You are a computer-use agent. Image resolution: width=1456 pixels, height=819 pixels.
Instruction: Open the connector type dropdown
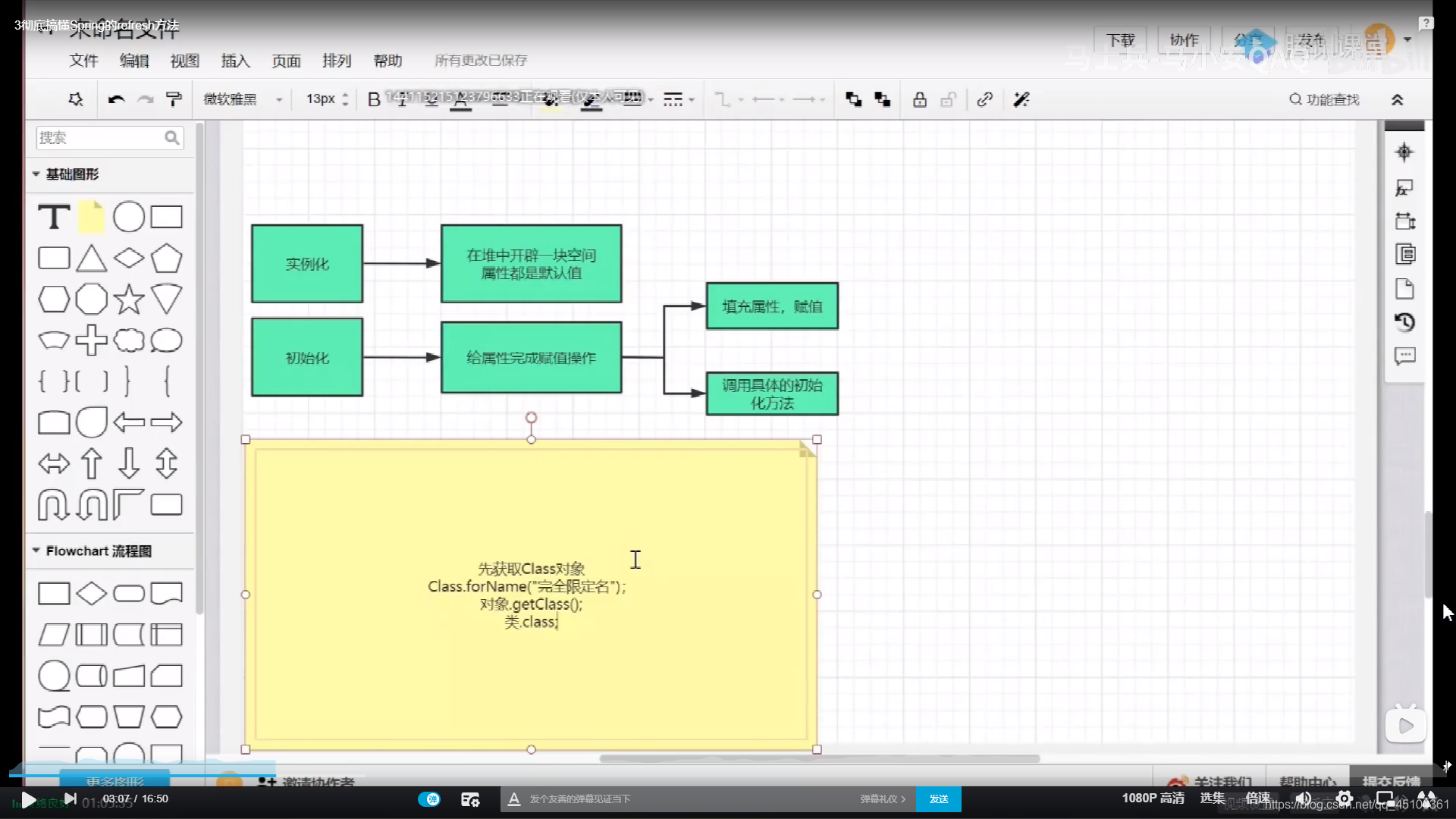[728, 99]
